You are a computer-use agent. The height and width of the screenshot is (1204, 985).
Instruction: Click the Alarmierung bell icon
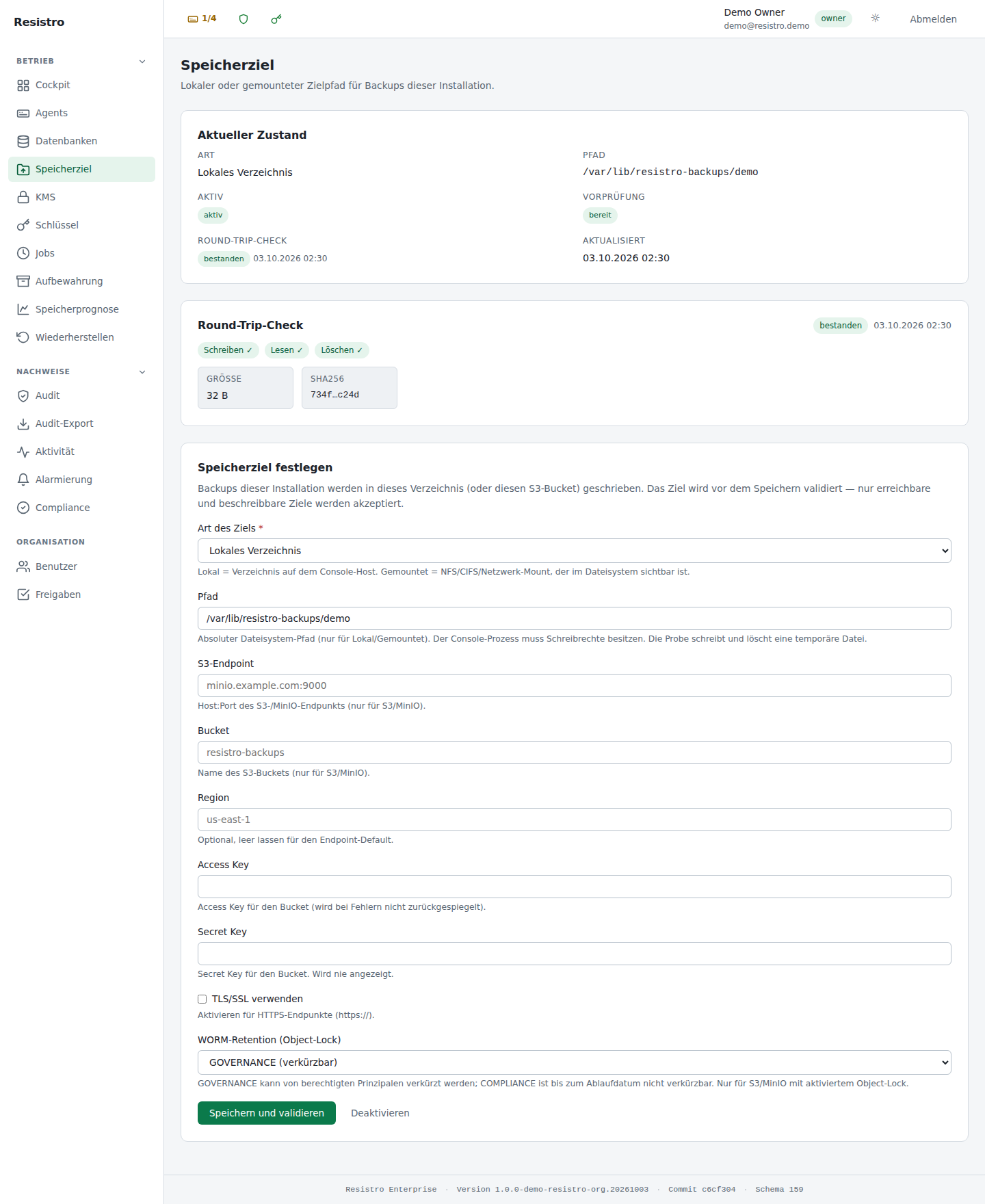coord(23,480)
